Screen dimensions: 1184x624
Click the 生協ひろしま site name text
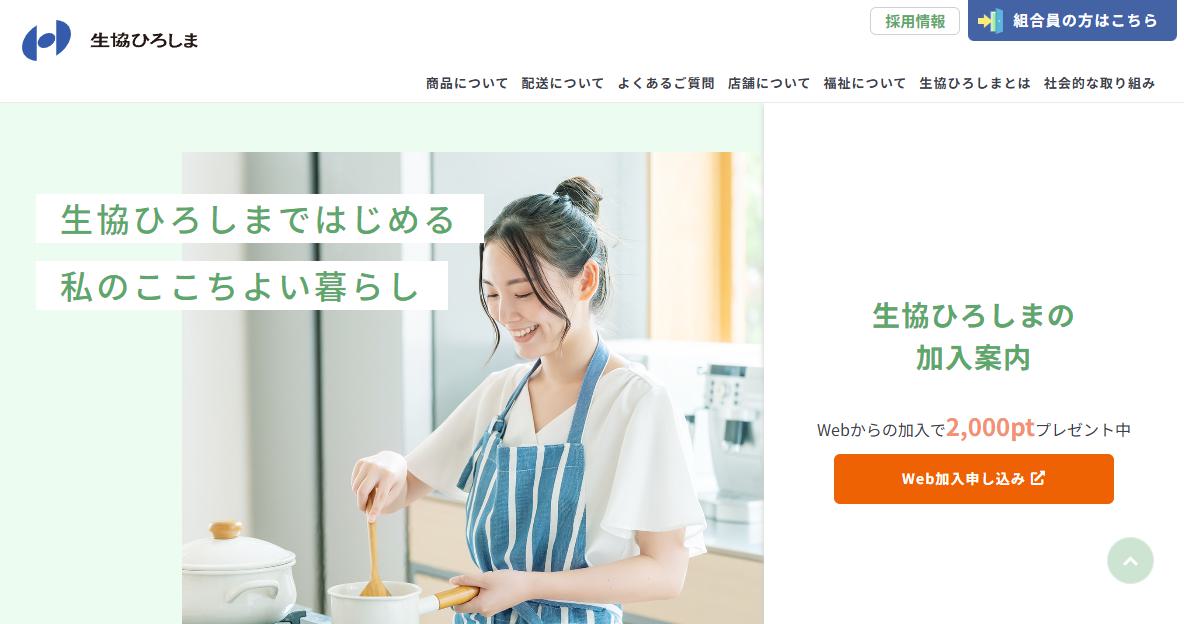point(144,40)
